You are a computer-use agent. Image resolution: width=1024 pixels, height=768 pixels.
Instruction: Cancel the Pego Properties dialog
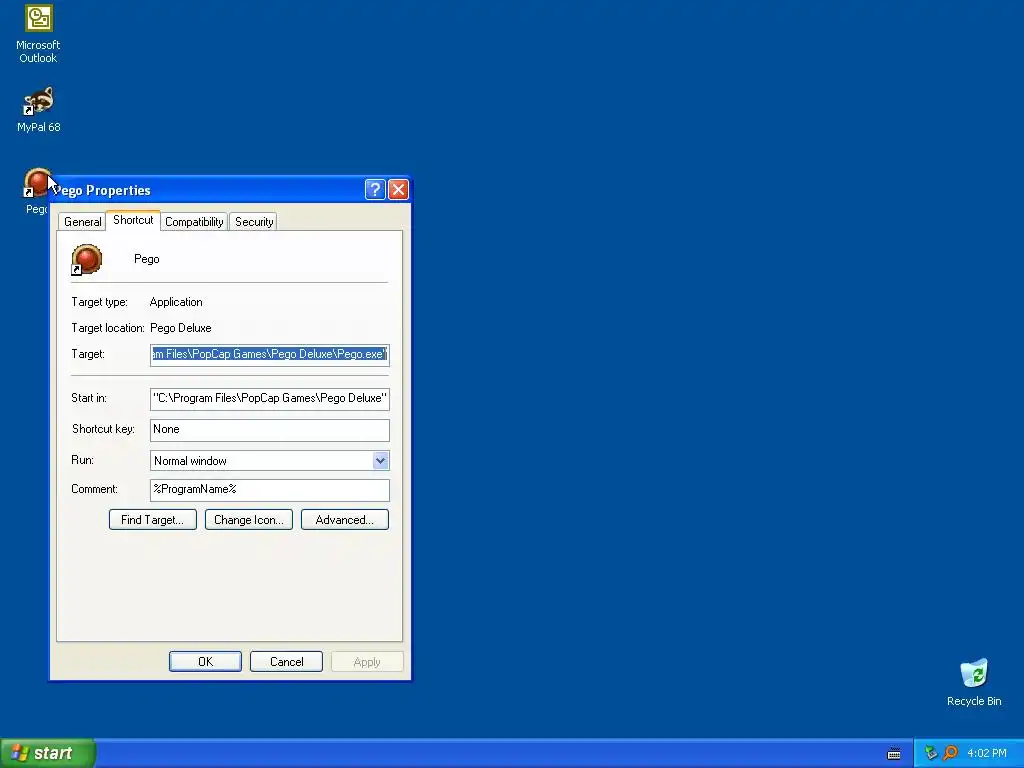pyautogui.click(x=286, y=662)
